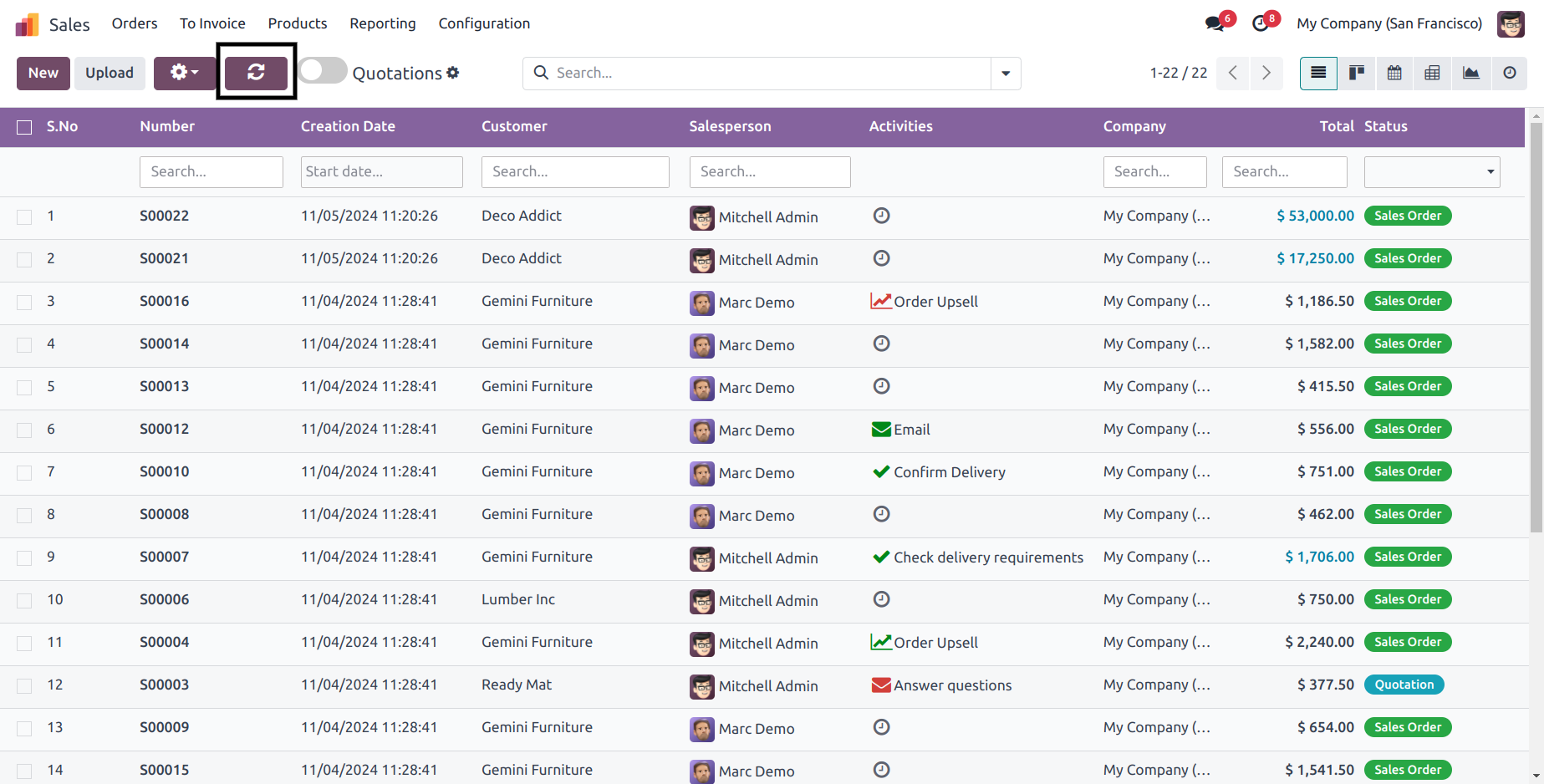The image size is (1544, 784).
Task: Open the Configuration menu
Action: pyautogui.click(x=484, y=23)
